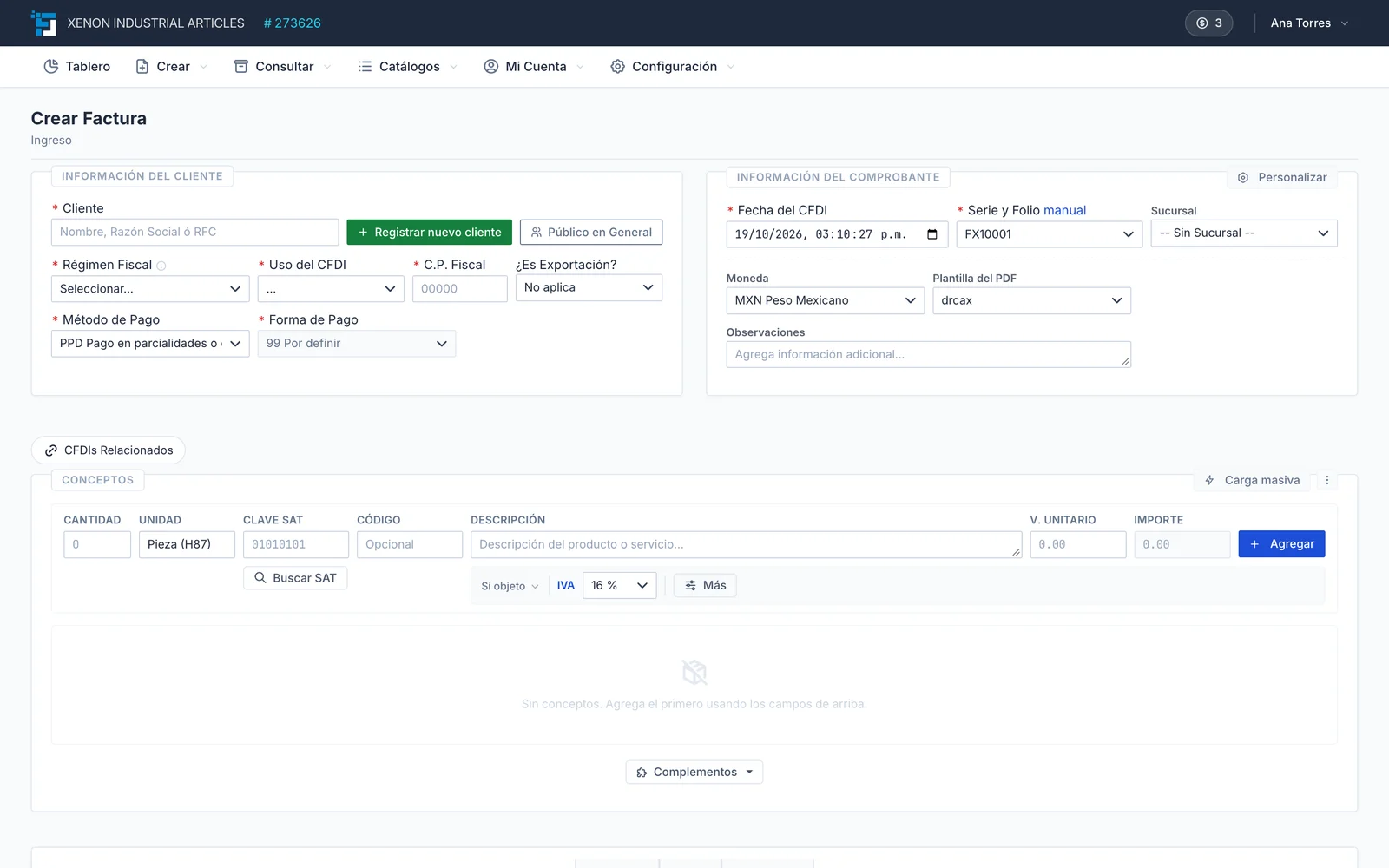1389x868 pixels.
Task: Open the Configuración menu
Action: pos(673,67)
